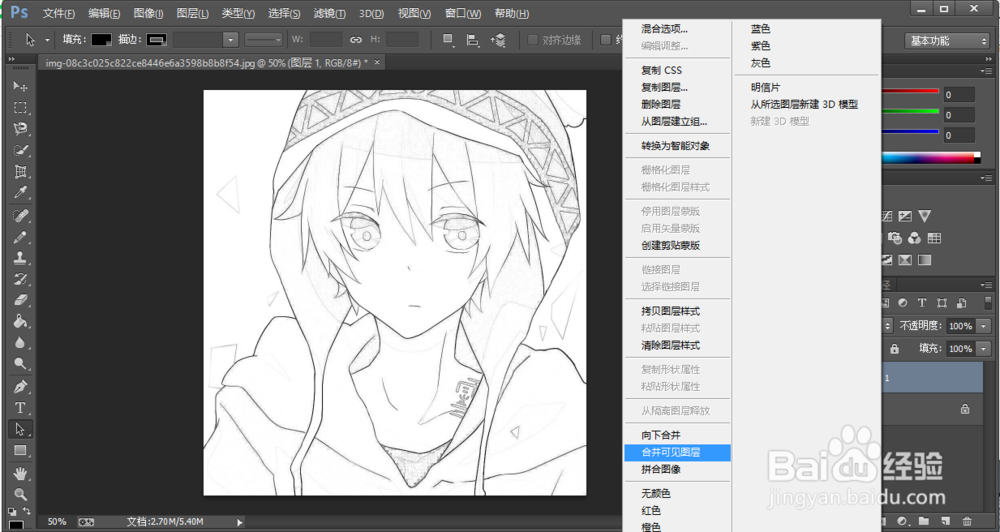Select the Quick Selection tool
1000x532 pixels.
coord(20,151)
